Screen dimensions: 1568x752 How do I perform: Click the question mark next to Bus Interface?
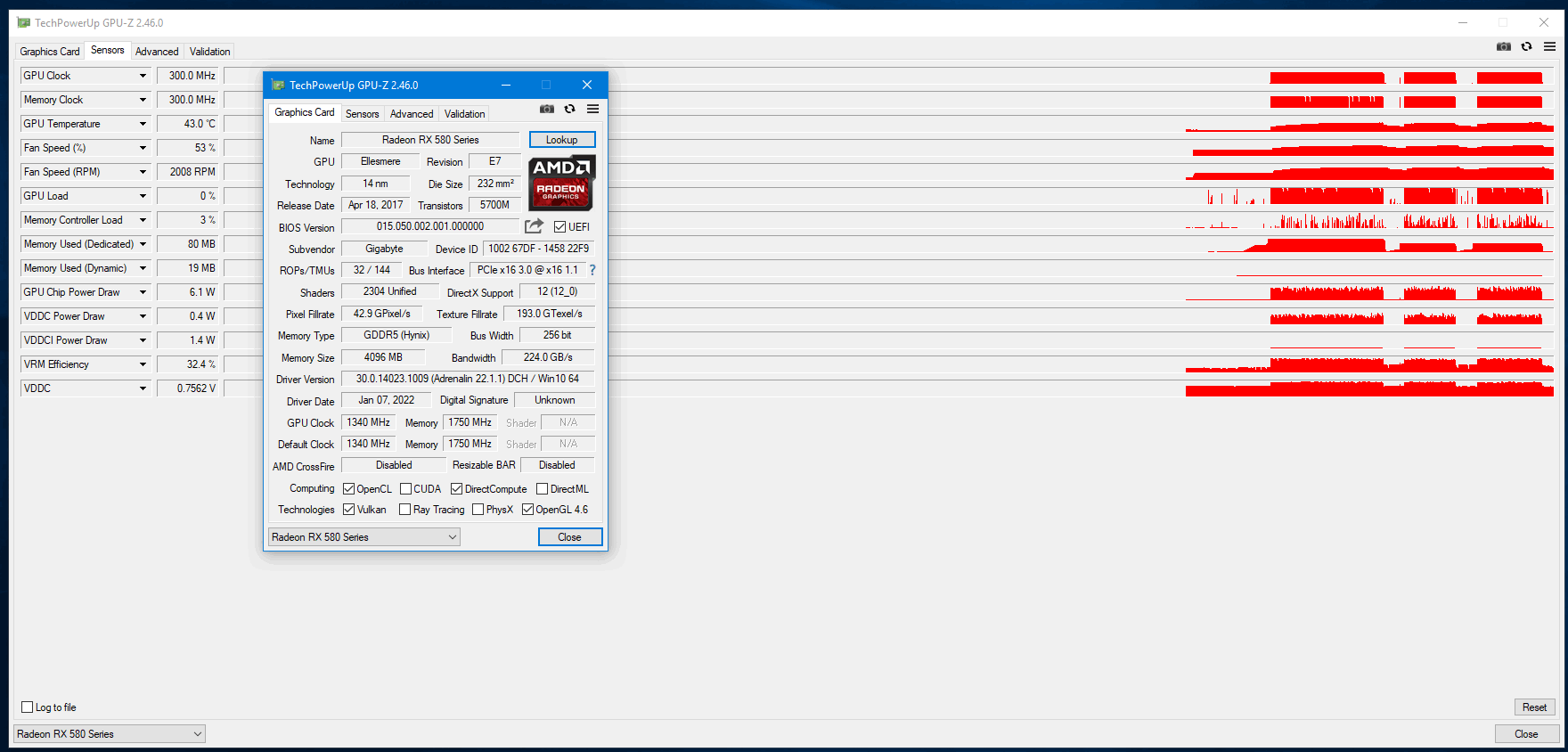[592, 270]
